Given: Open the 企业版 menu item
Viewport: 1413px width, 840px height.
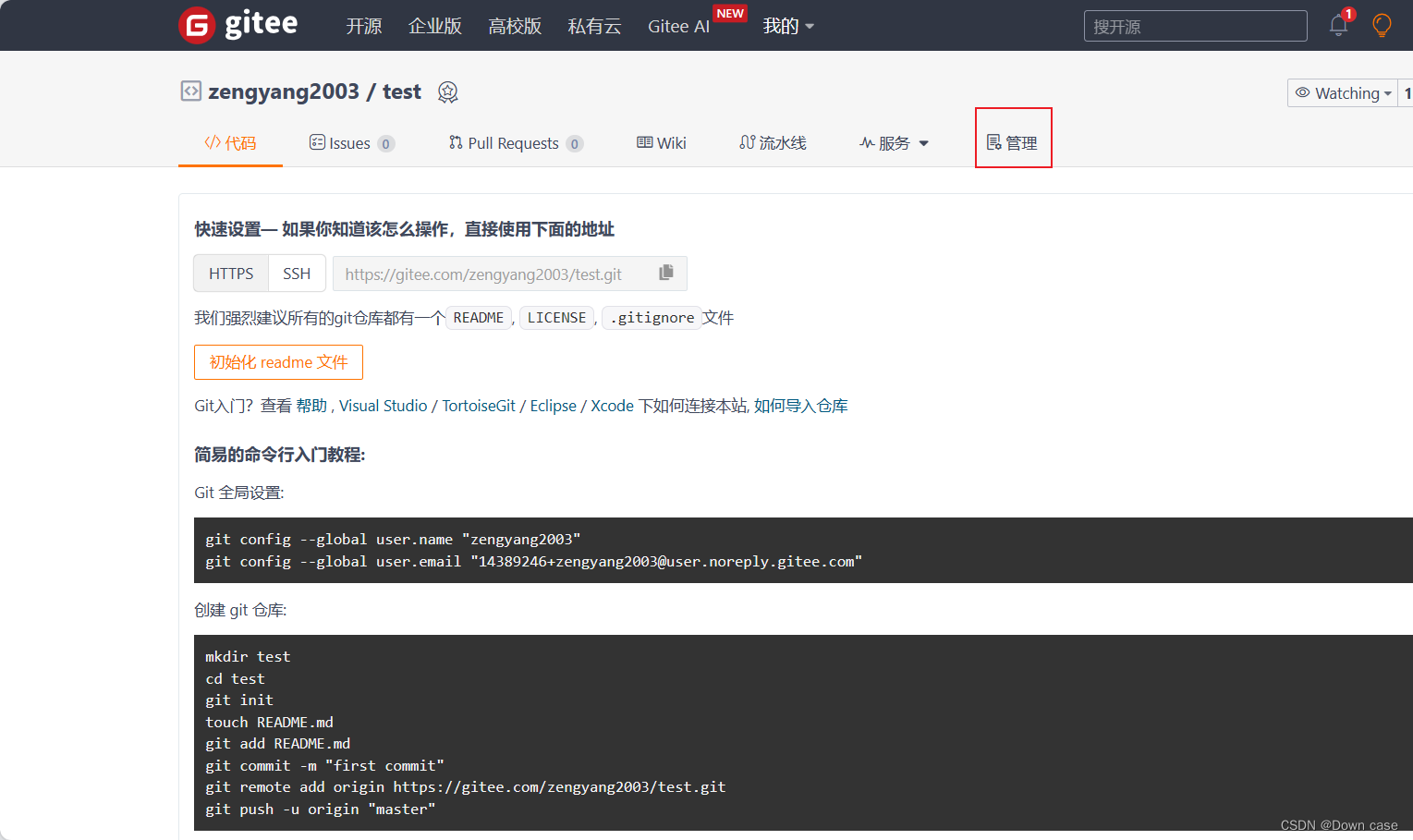Looking at the screenshot, I should click(x=435, y=26).
